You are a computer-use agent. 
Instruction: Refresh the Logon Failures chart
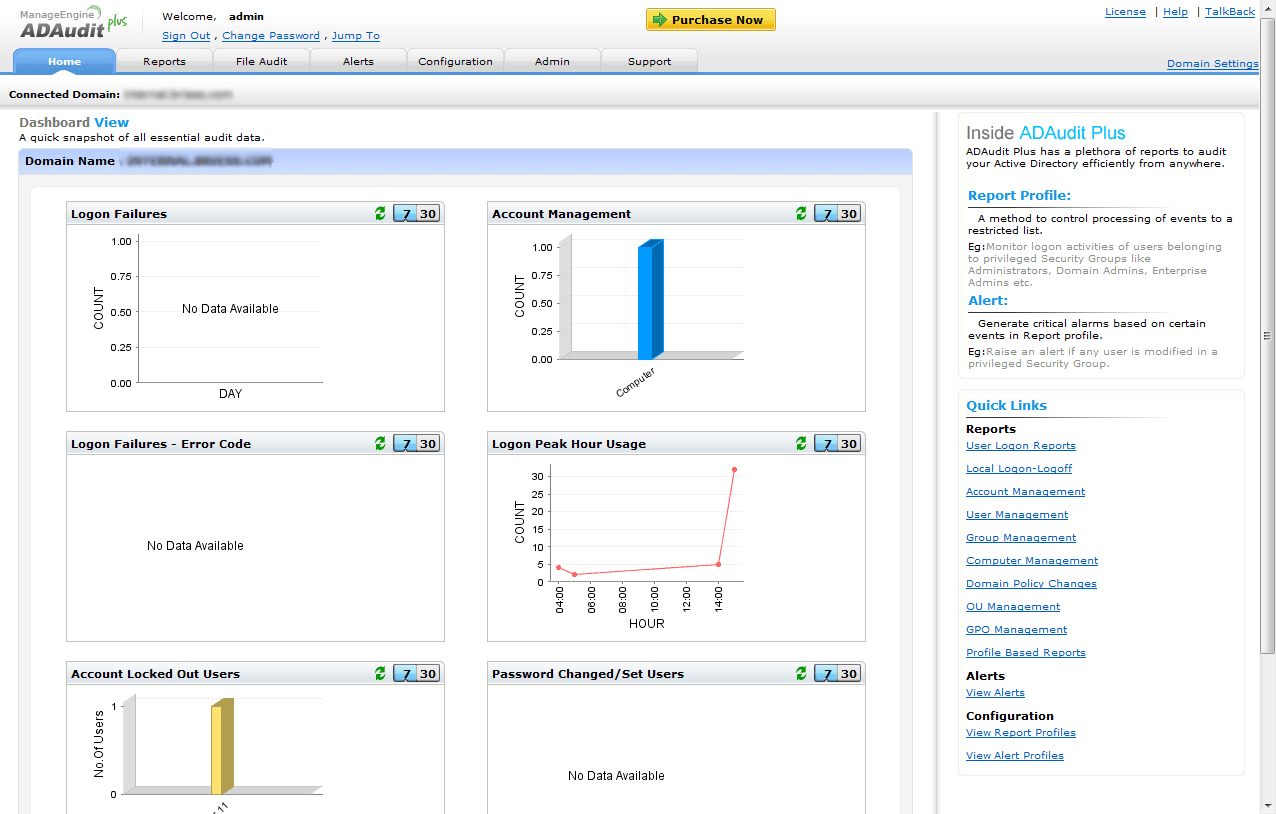point(380,214)
